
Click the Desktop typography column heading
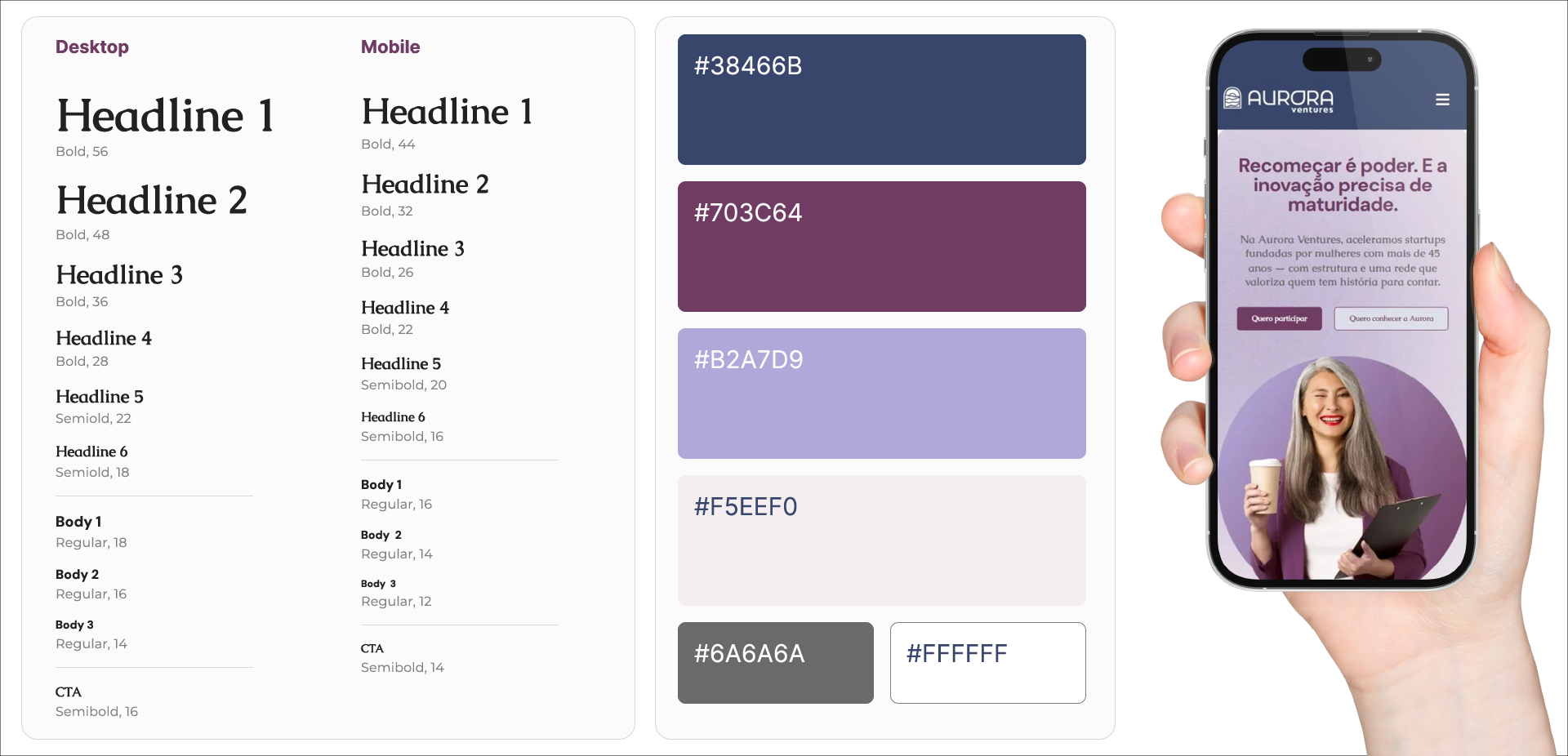tap(92, 47)
